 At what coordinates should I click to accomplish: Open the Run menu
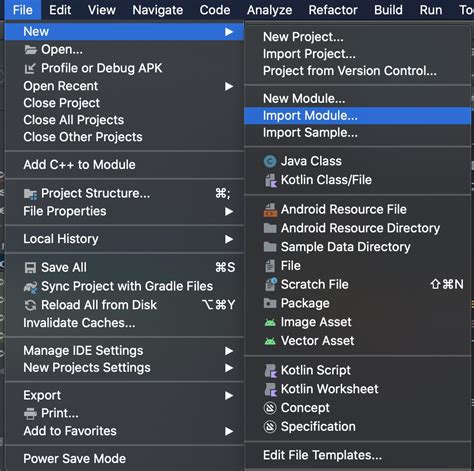point(431,10)
